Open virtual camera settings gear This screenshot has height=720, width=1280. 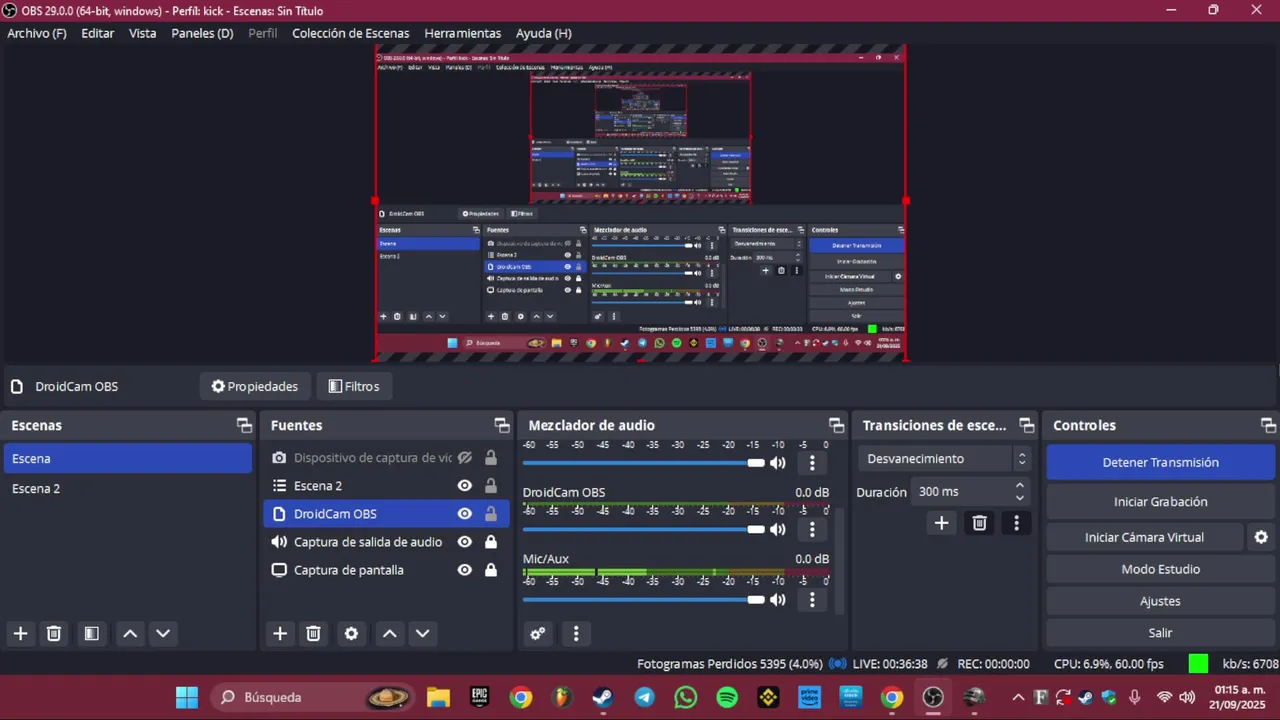click(1261, 537)
